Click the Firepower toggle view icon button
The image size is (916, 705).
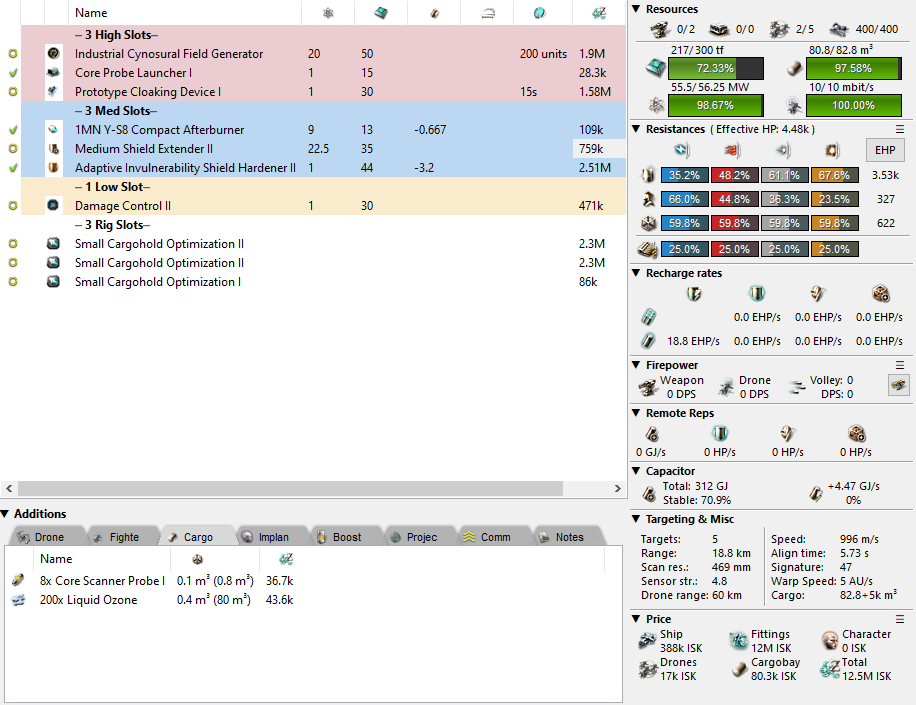pyautogui.click(x=899, y=385)
